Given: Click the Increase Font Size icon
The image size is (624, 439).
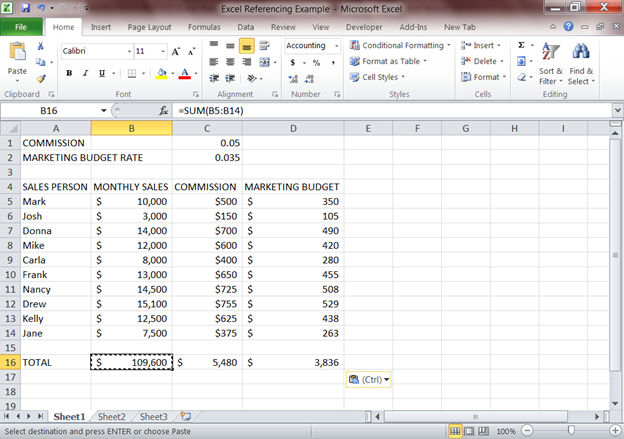Looking at the screenshot, I should click(176, 51).
